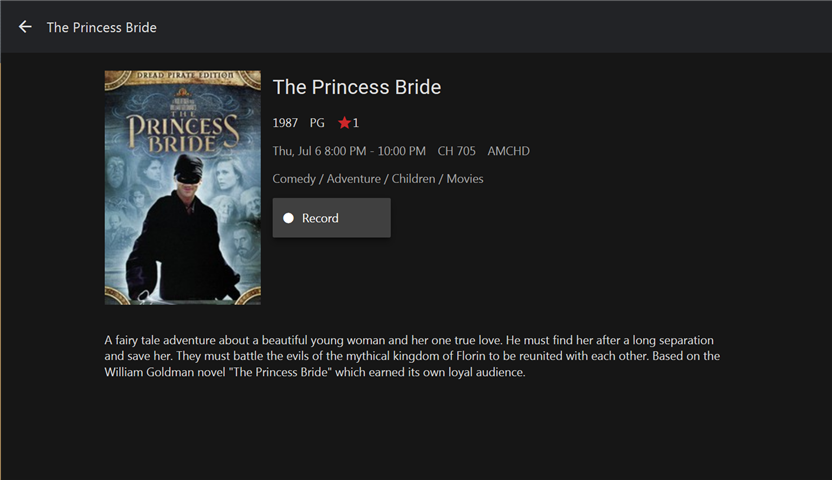This screenshot has height=480, width=832.
Task: Click the red star rating icon
Action: point(344,123)
